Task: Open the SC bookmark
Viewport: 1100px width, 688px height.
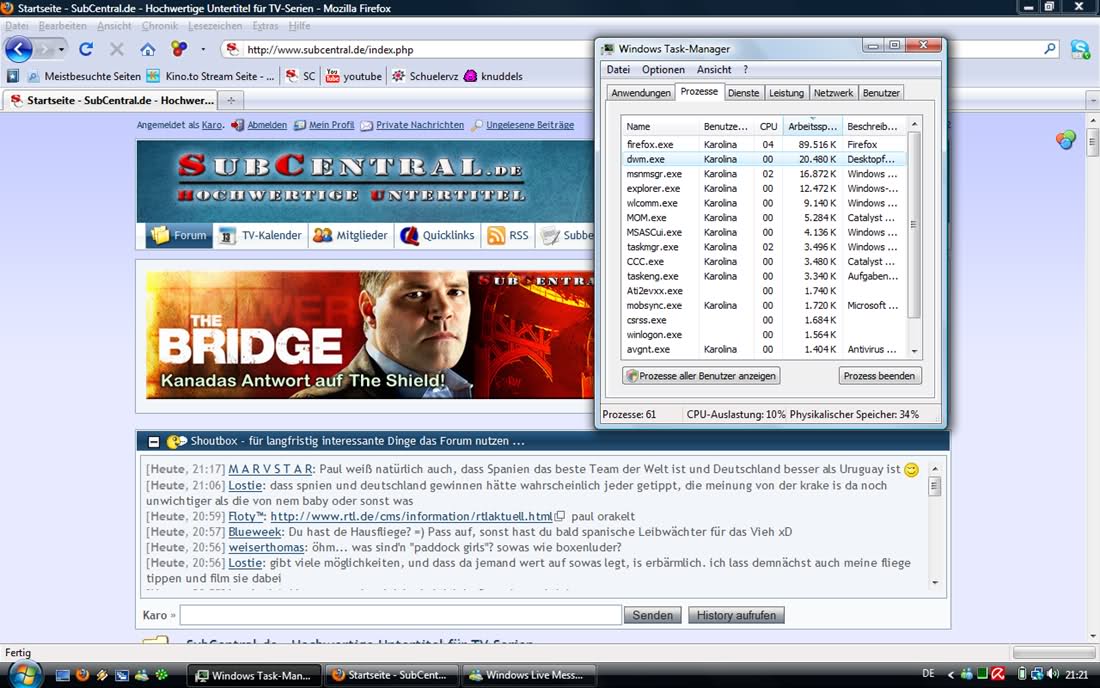Action: click(300, 76)
